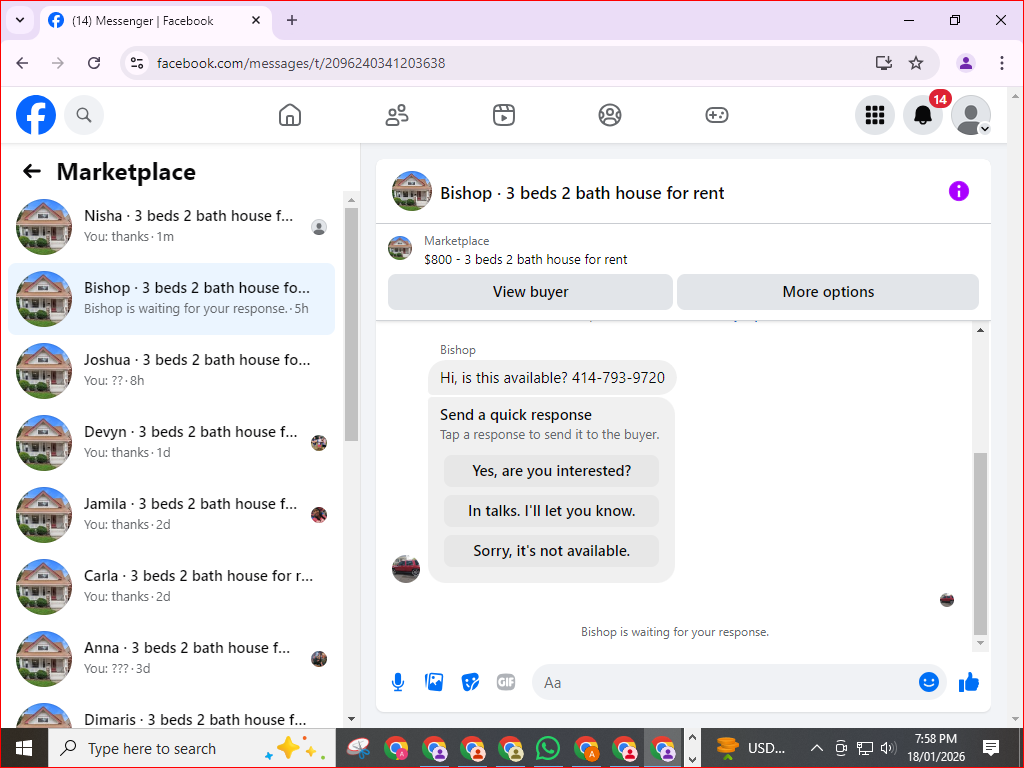
Task: Send quick reply 'Yes, are you interested?'
Action: click(551, 471)
